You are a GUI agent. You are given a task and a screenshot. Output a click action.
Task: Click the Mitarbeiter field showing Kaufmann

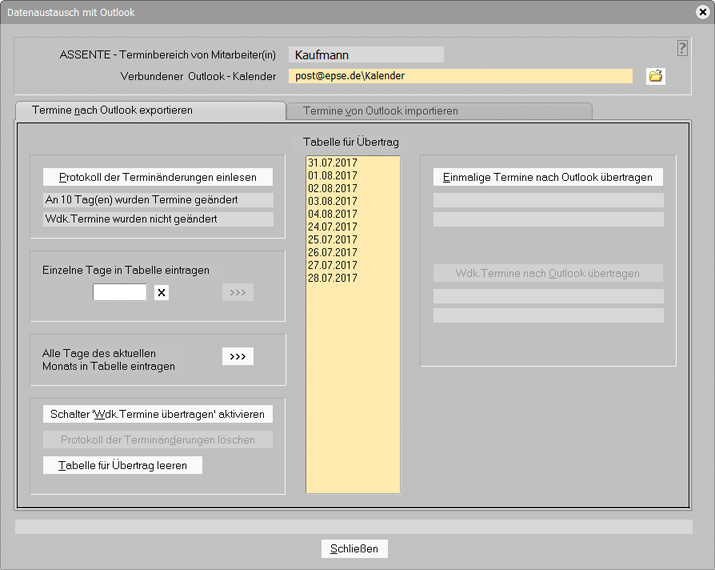point(366,55)
